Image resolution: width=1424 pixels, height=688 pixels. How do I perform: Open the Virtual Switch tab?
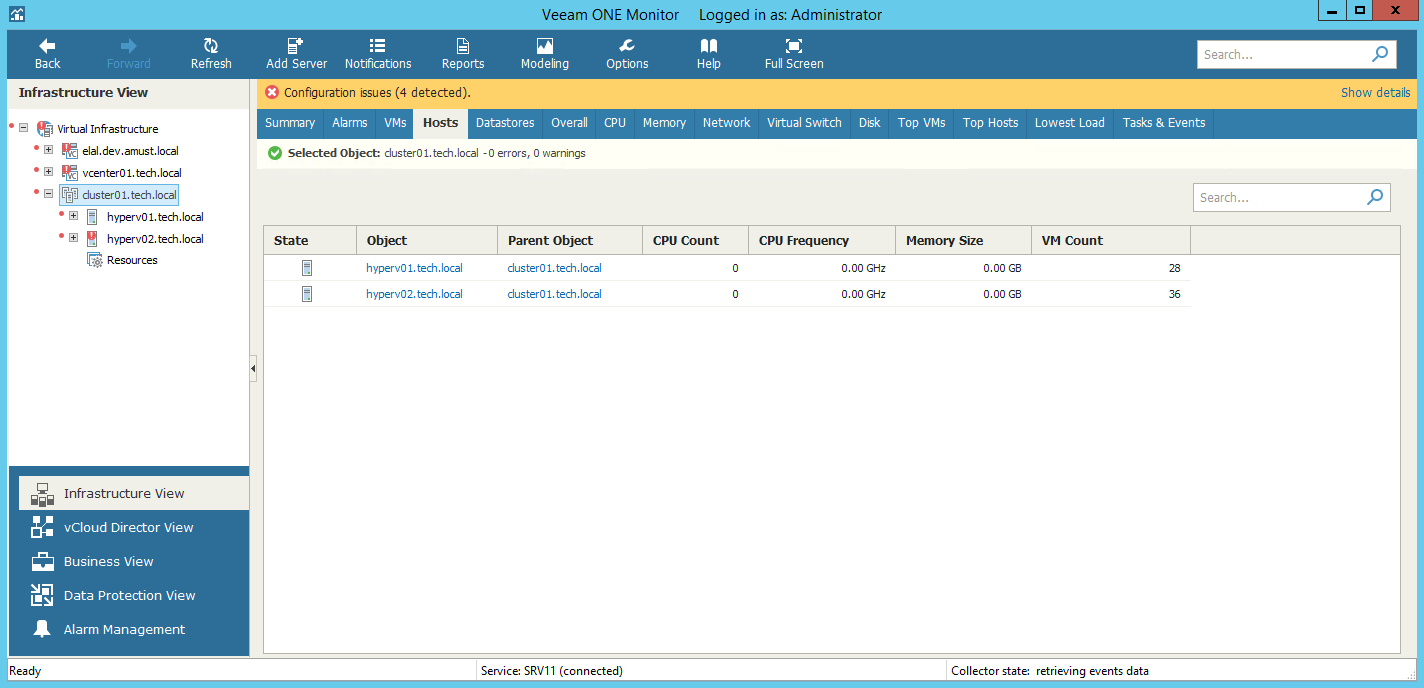[805, 123]
